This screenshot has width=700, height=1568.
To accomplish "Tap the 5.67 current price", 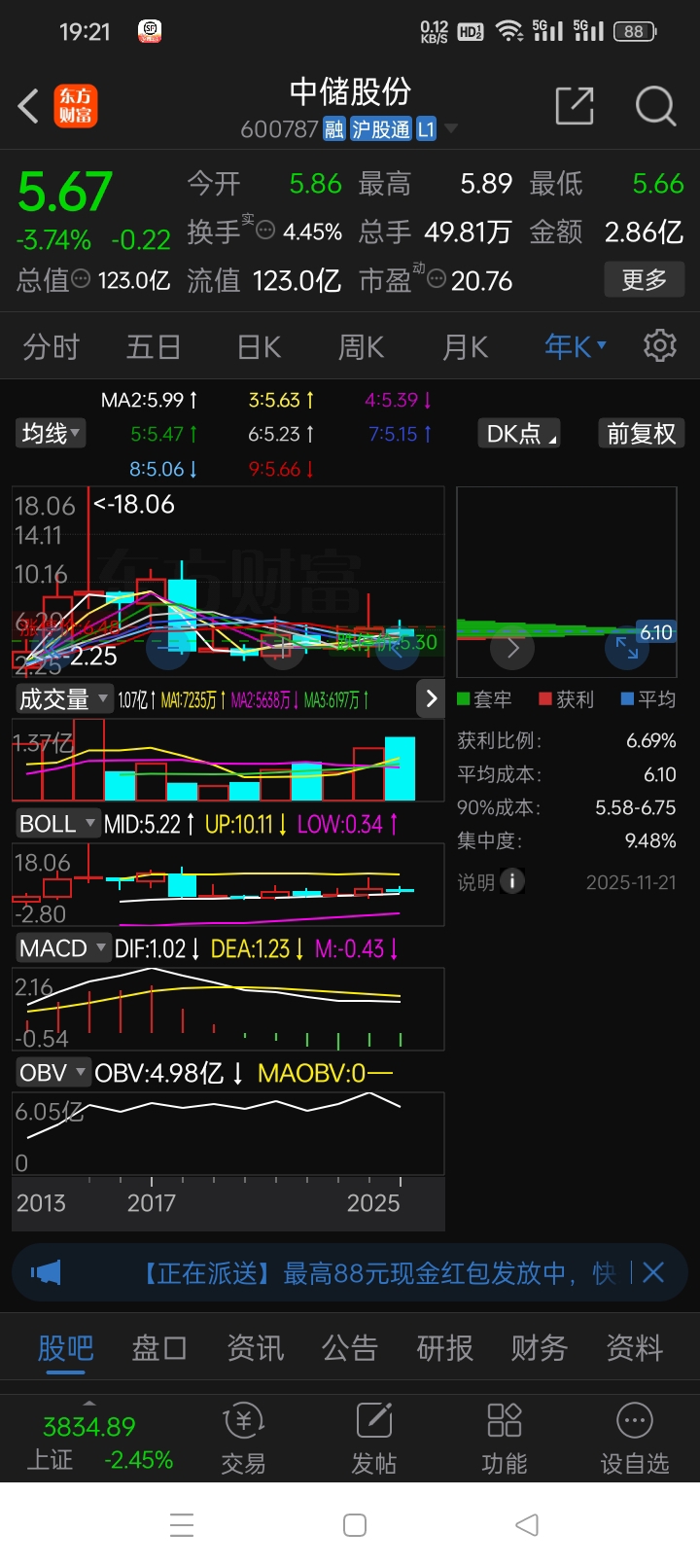I will click(65, 192).
